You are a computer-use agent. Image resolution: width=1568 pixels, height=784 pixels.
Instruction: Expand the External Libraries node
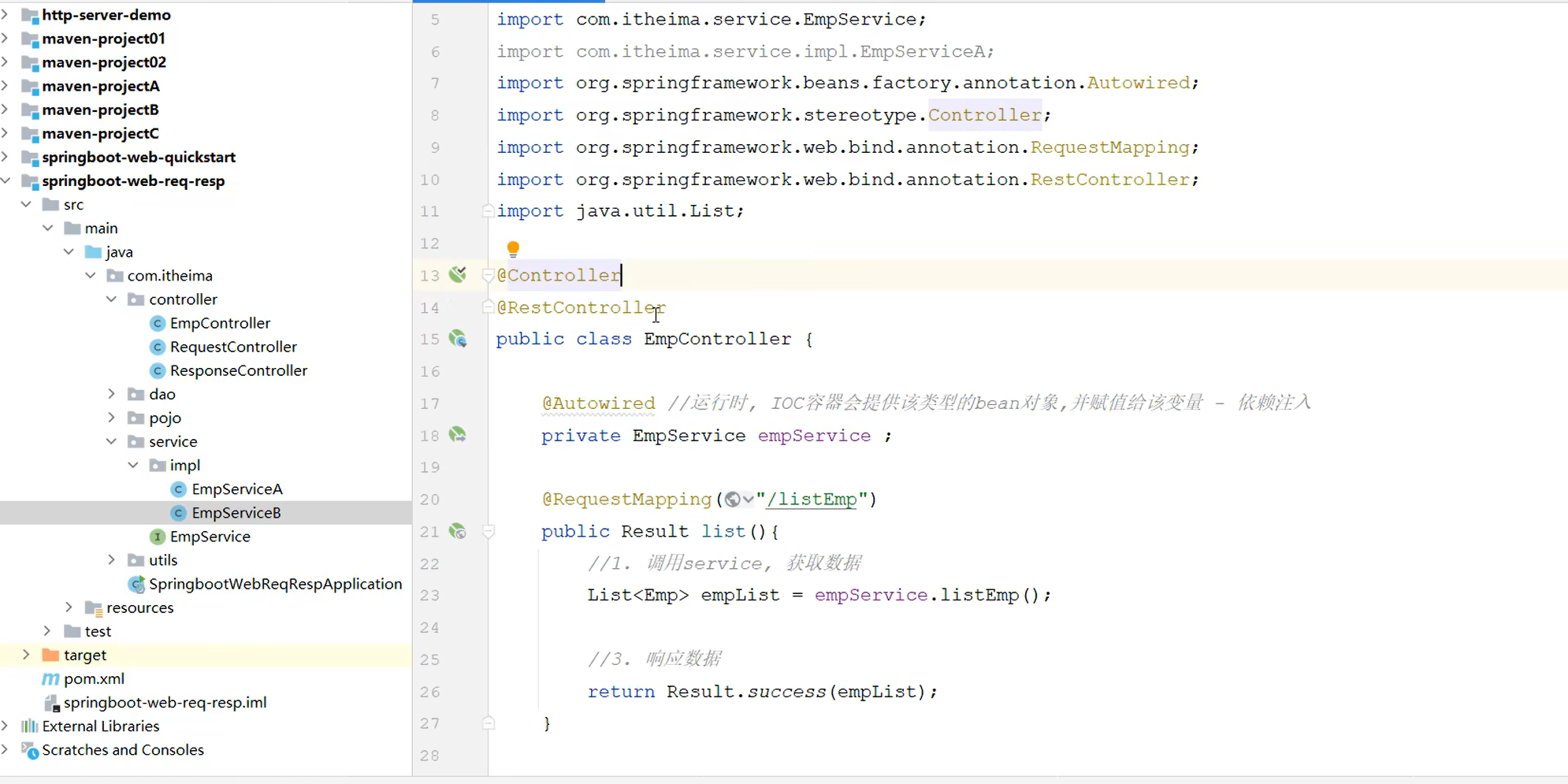pos(6,726)
